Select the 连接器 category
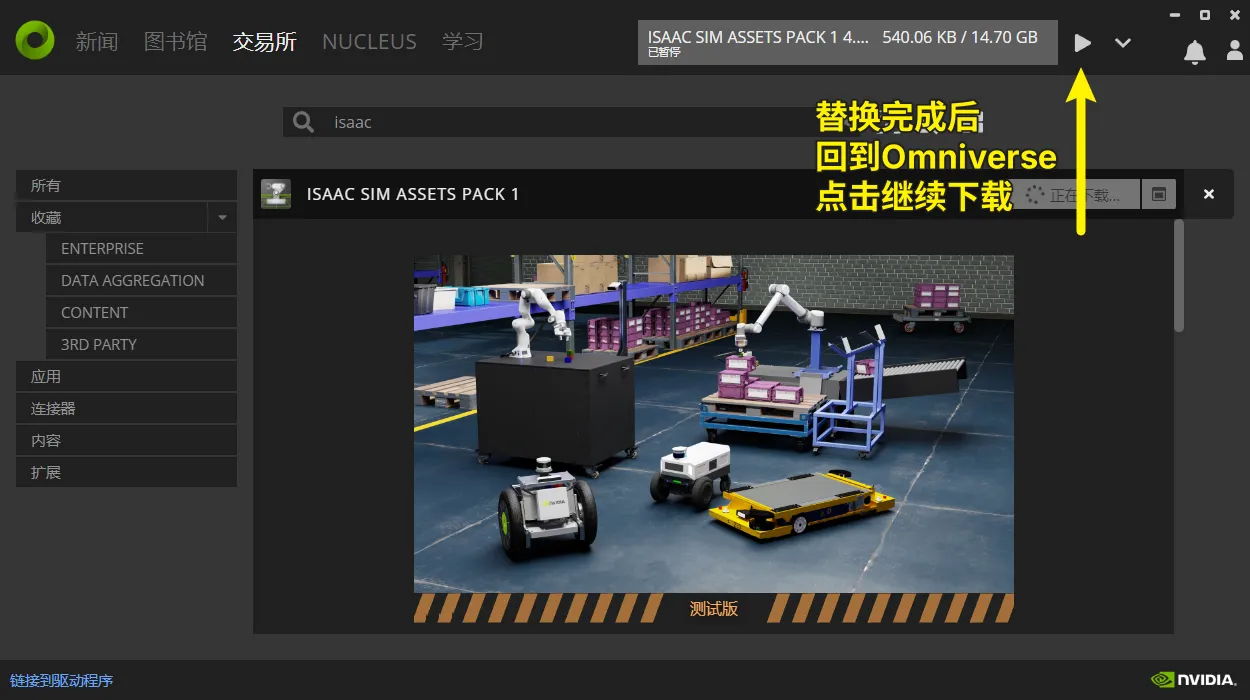Image resolution: width=1250 pixels, height=700 pixels. (126, 409)
